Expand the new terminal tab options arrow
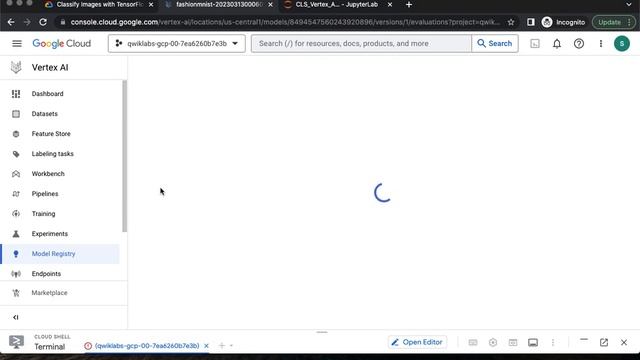Image resolution: width=640 pixels, height=360 pixels. (231, 346)
